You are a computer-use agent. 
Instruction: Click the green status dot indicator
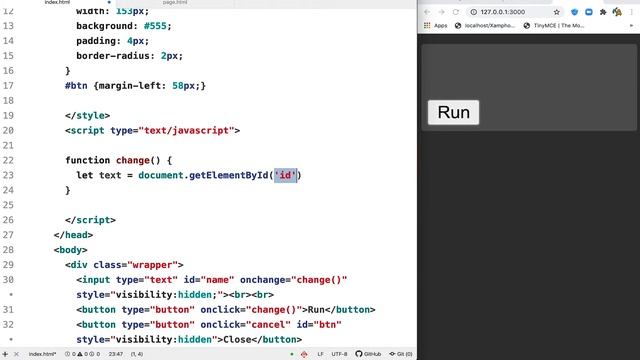(x=291, y=354)
